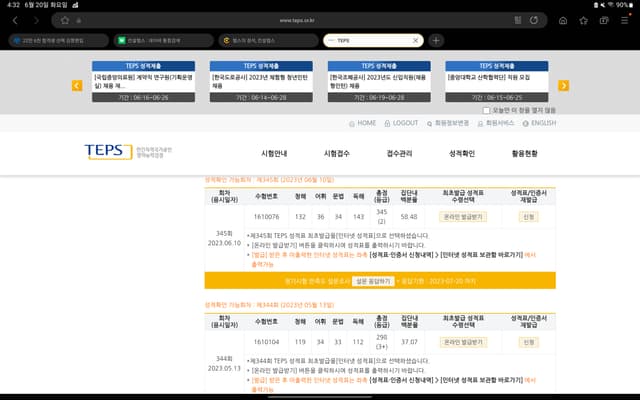Open the 성적확인 menu
The image size is (640, 400).
coord(462,153)
